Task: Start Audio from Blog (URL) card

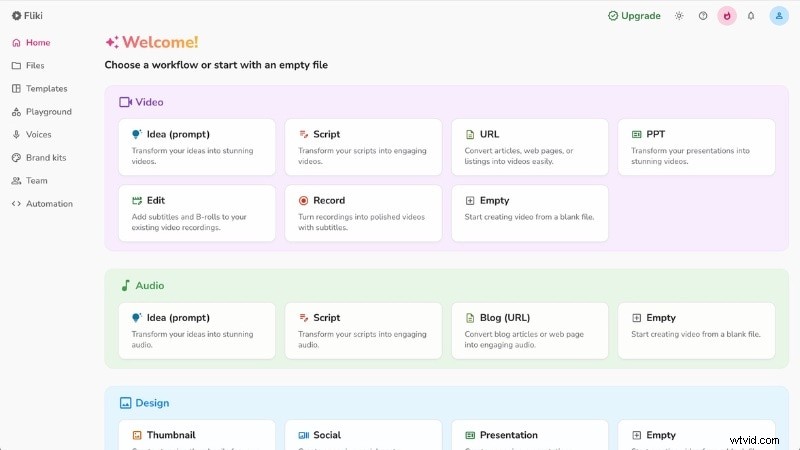Action: pos(529,330)
